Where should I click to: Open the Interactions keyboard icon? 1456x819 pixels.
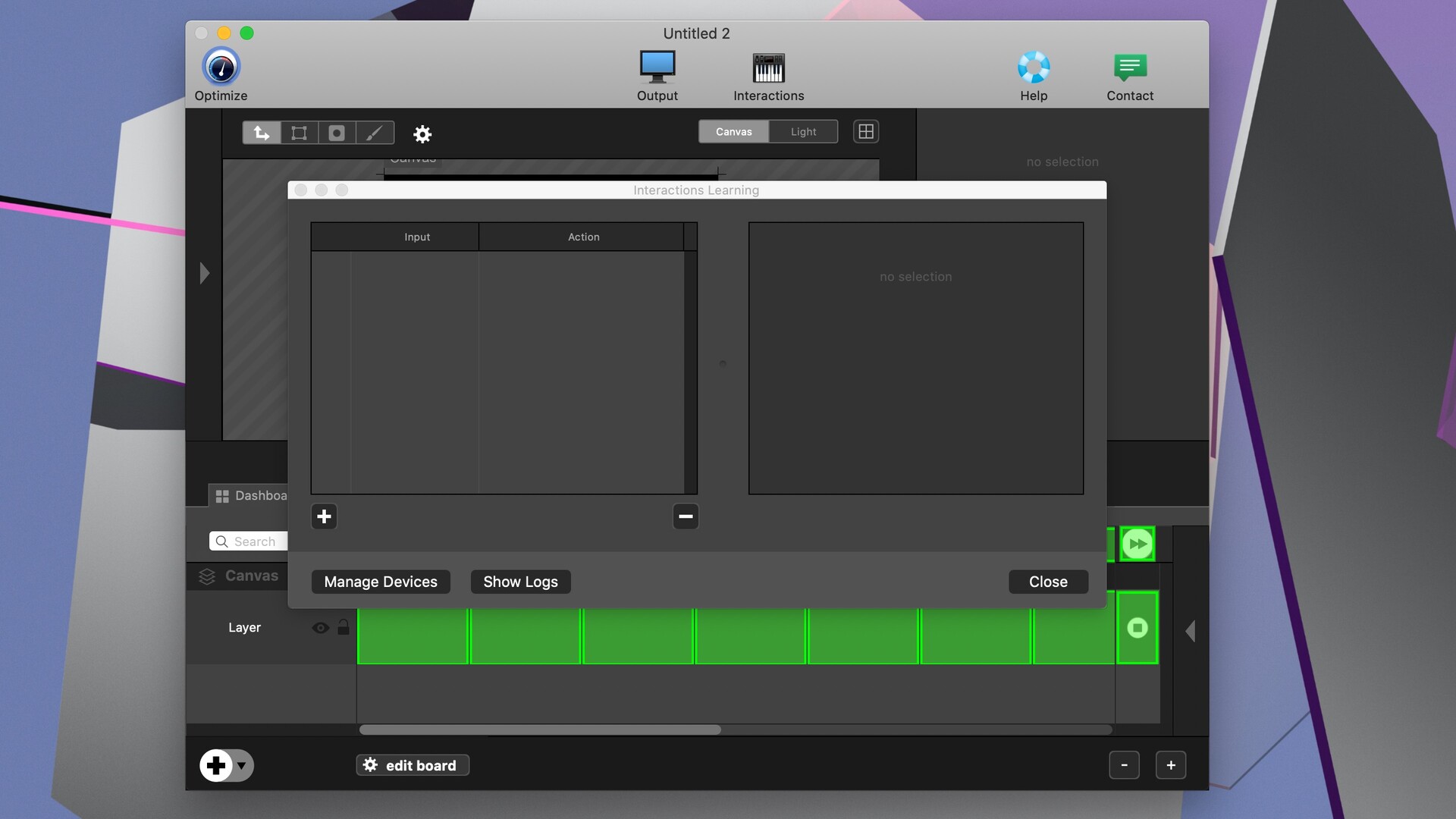[768, 67]
